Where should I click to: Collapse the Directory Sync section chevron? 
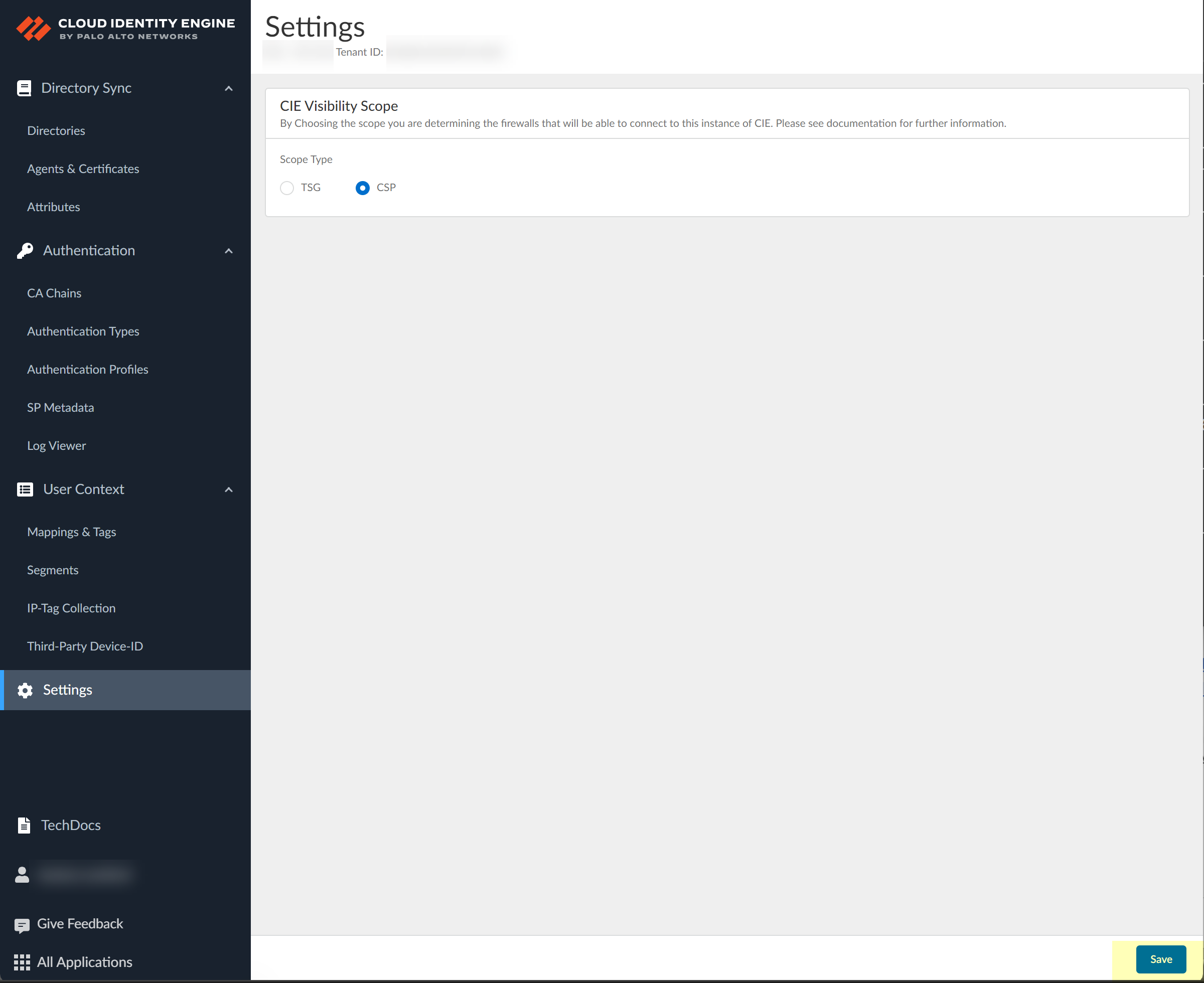(x=229, y=88)
